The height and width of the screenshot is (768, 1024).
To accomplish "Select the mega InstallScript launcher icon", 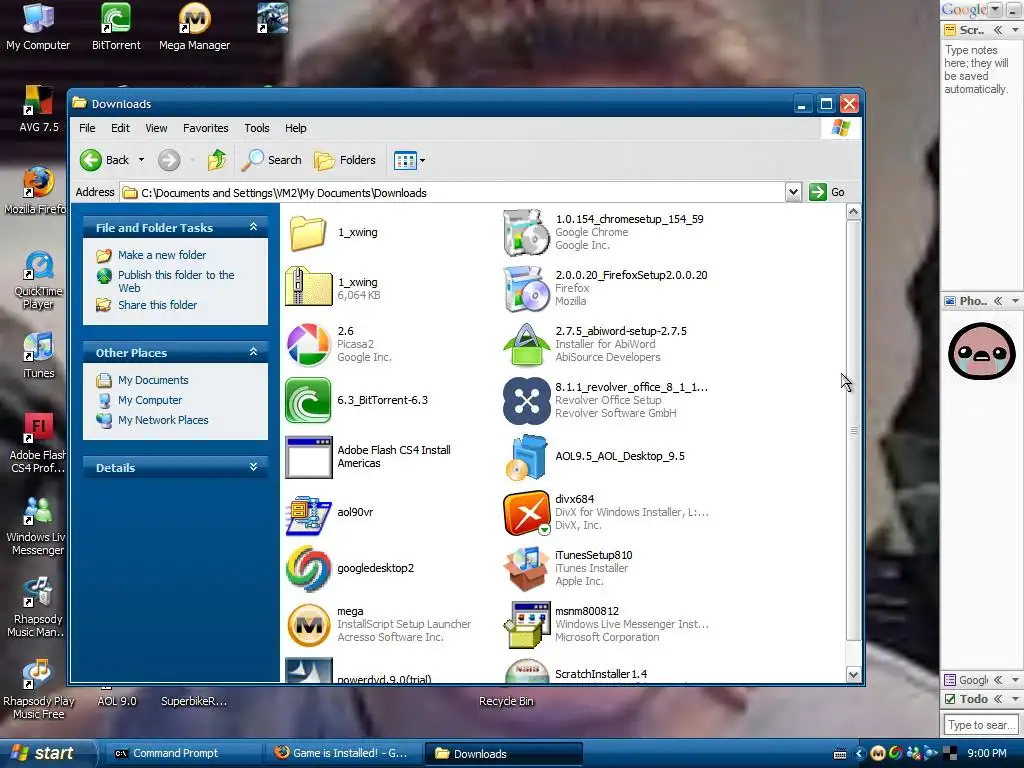I will [308, 625].
